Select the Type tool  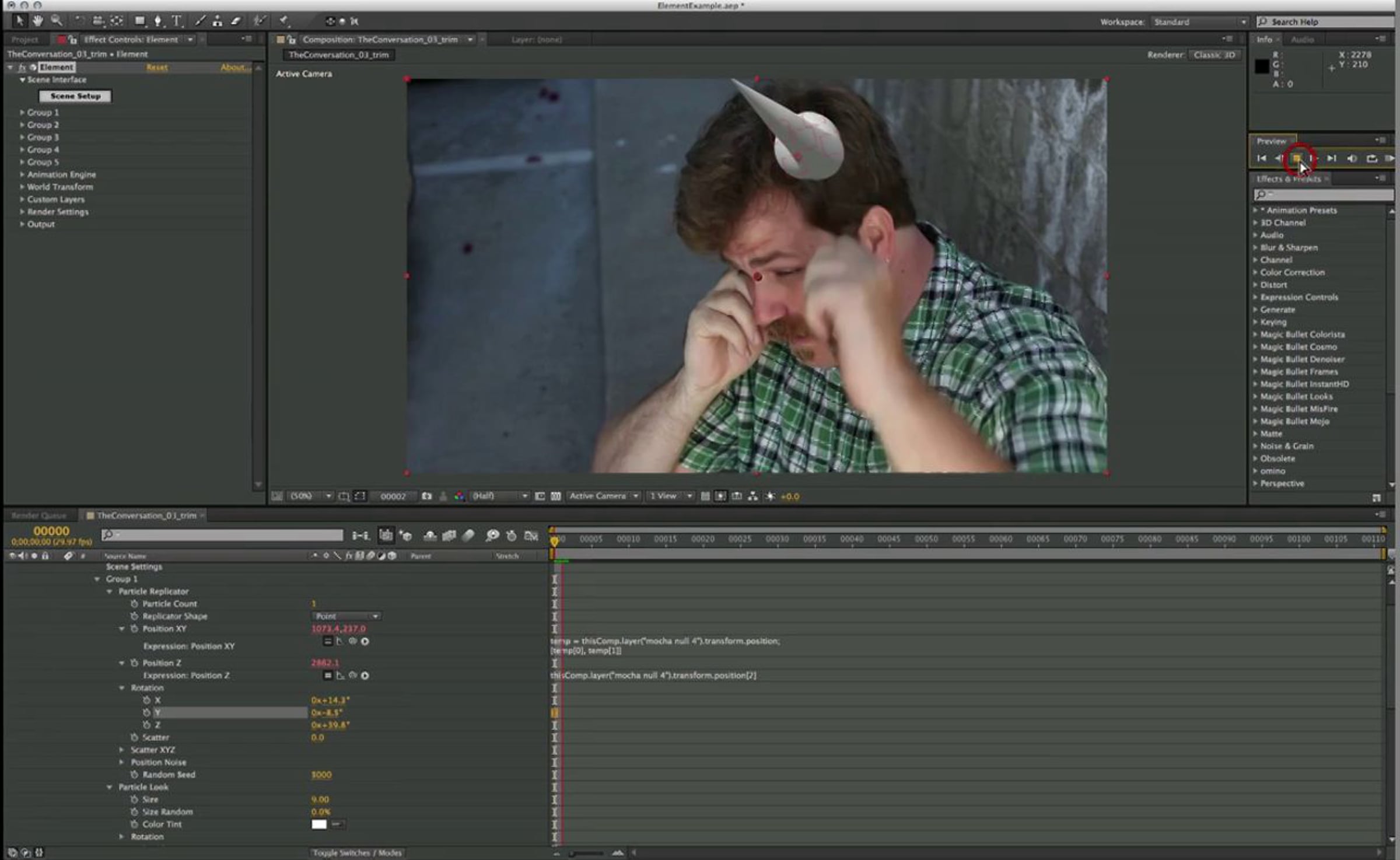(x=177, y=21)
